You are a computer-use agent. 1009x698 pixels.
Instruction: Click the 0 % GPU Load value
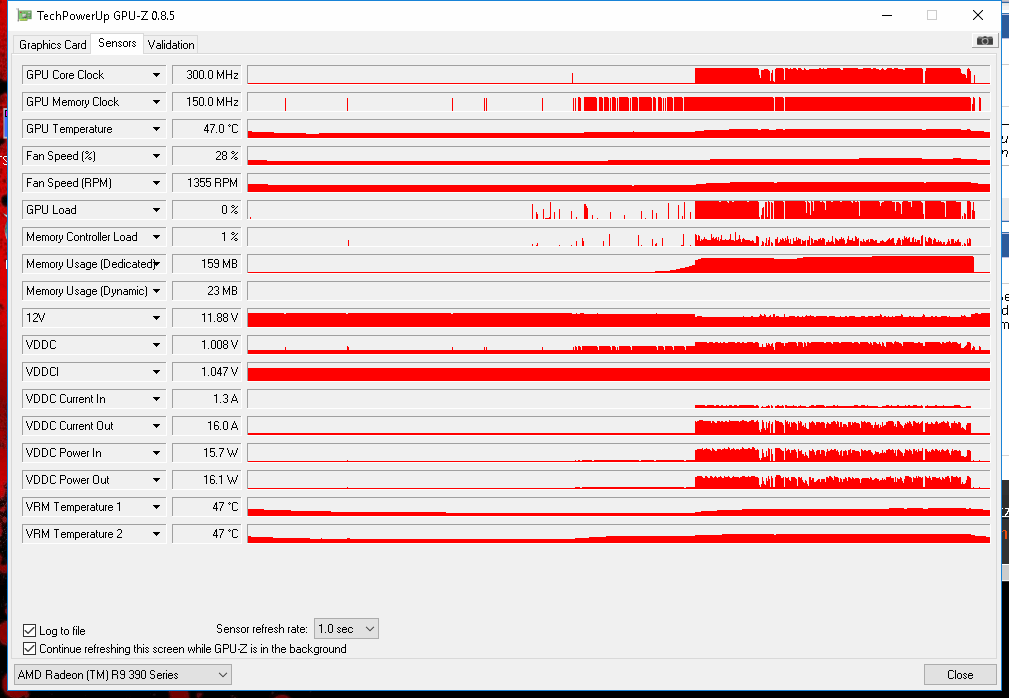[207, 210]
